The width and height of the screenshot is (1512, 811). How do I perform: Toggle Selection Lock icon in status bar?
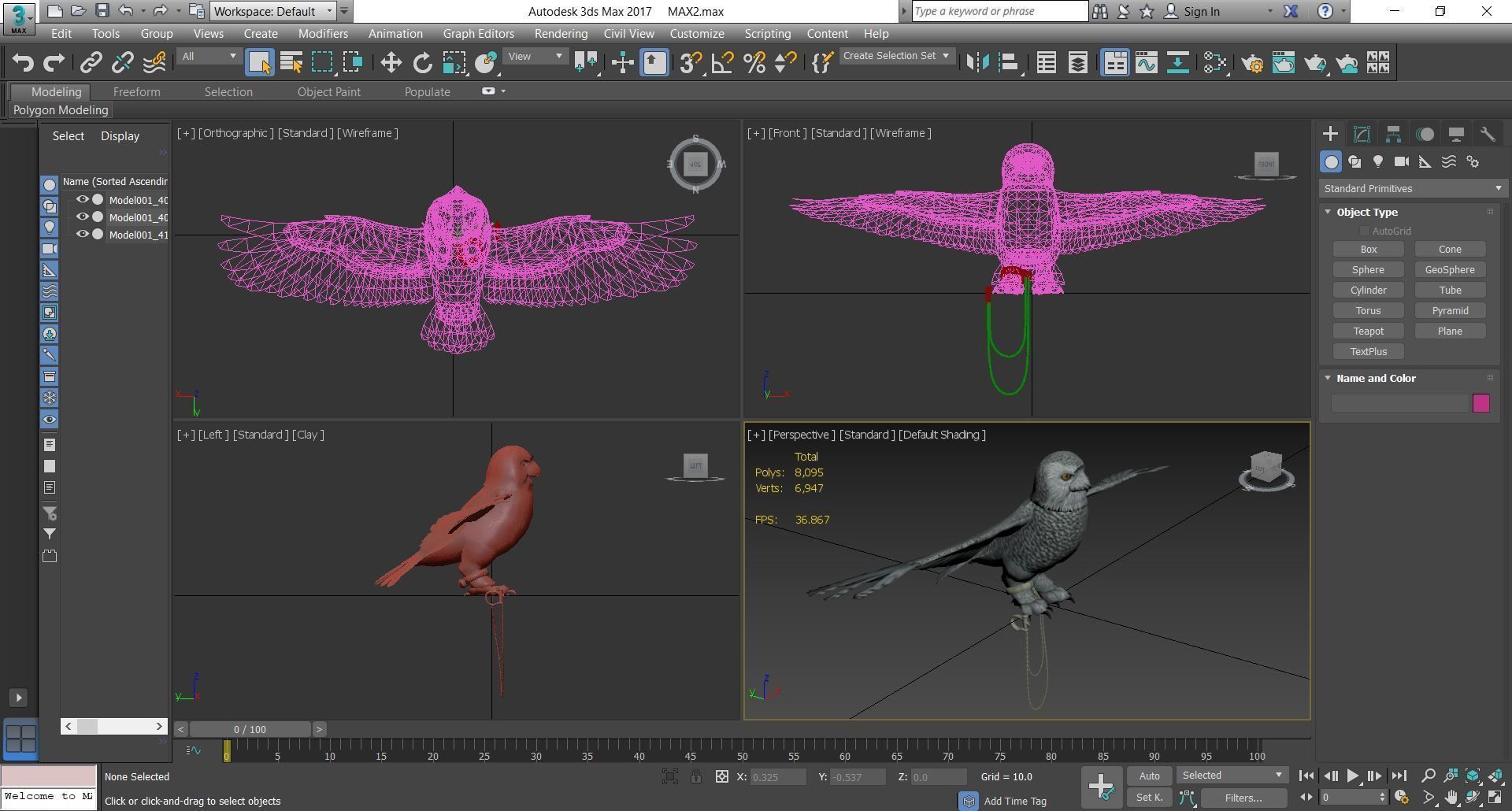pyautogui.click(x=696, y=776)
